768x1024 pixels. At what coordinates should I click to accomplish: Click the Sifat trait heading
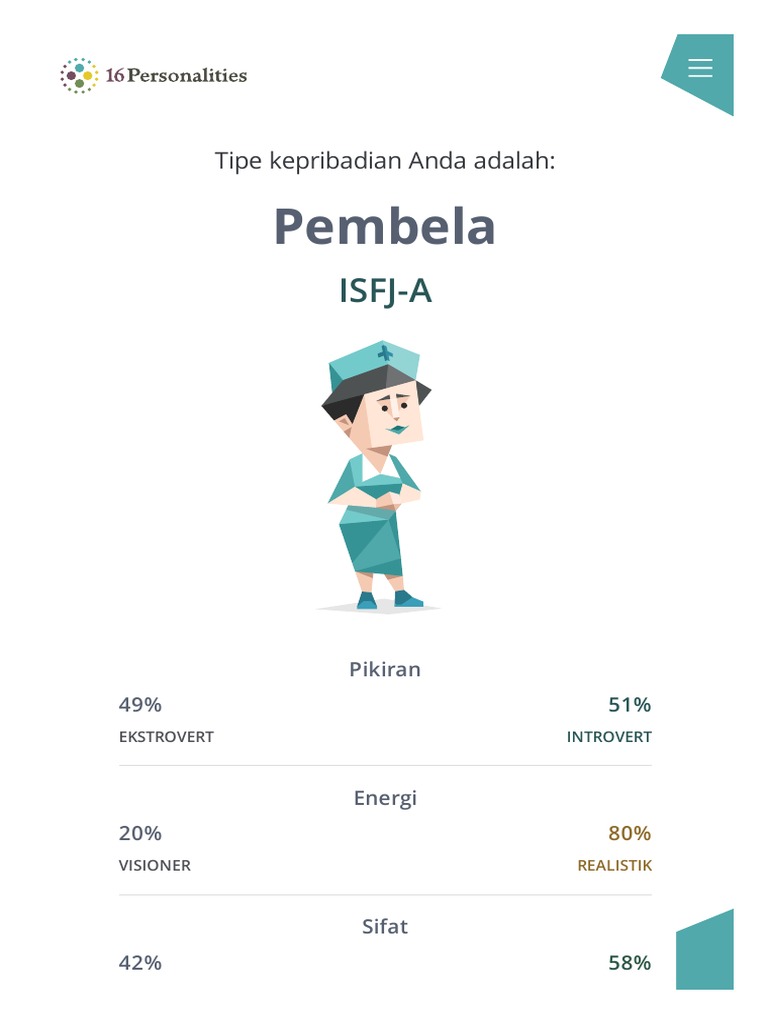point(385,926)
